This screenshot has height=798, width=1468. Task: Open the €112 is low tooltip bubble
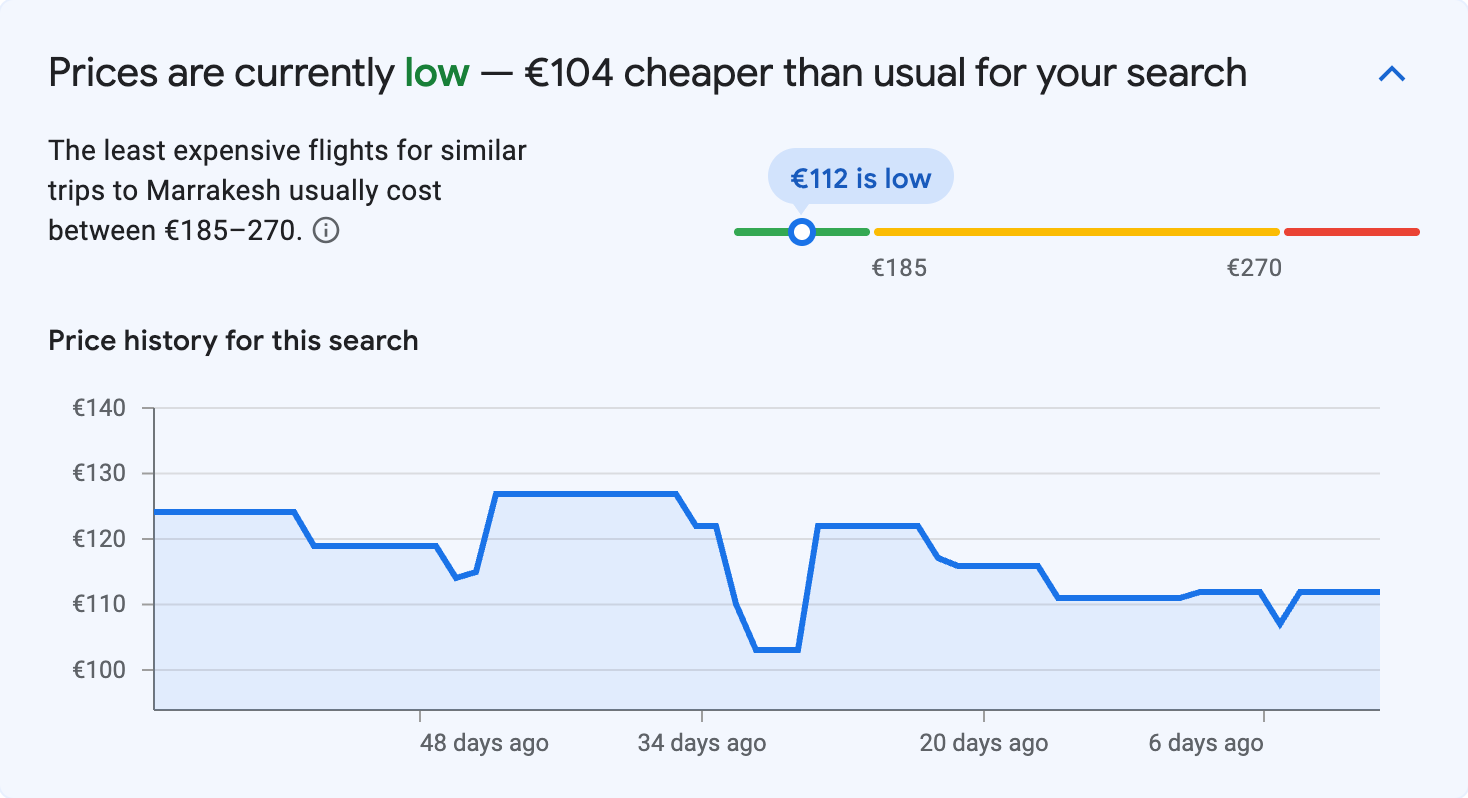pos(860,176)
